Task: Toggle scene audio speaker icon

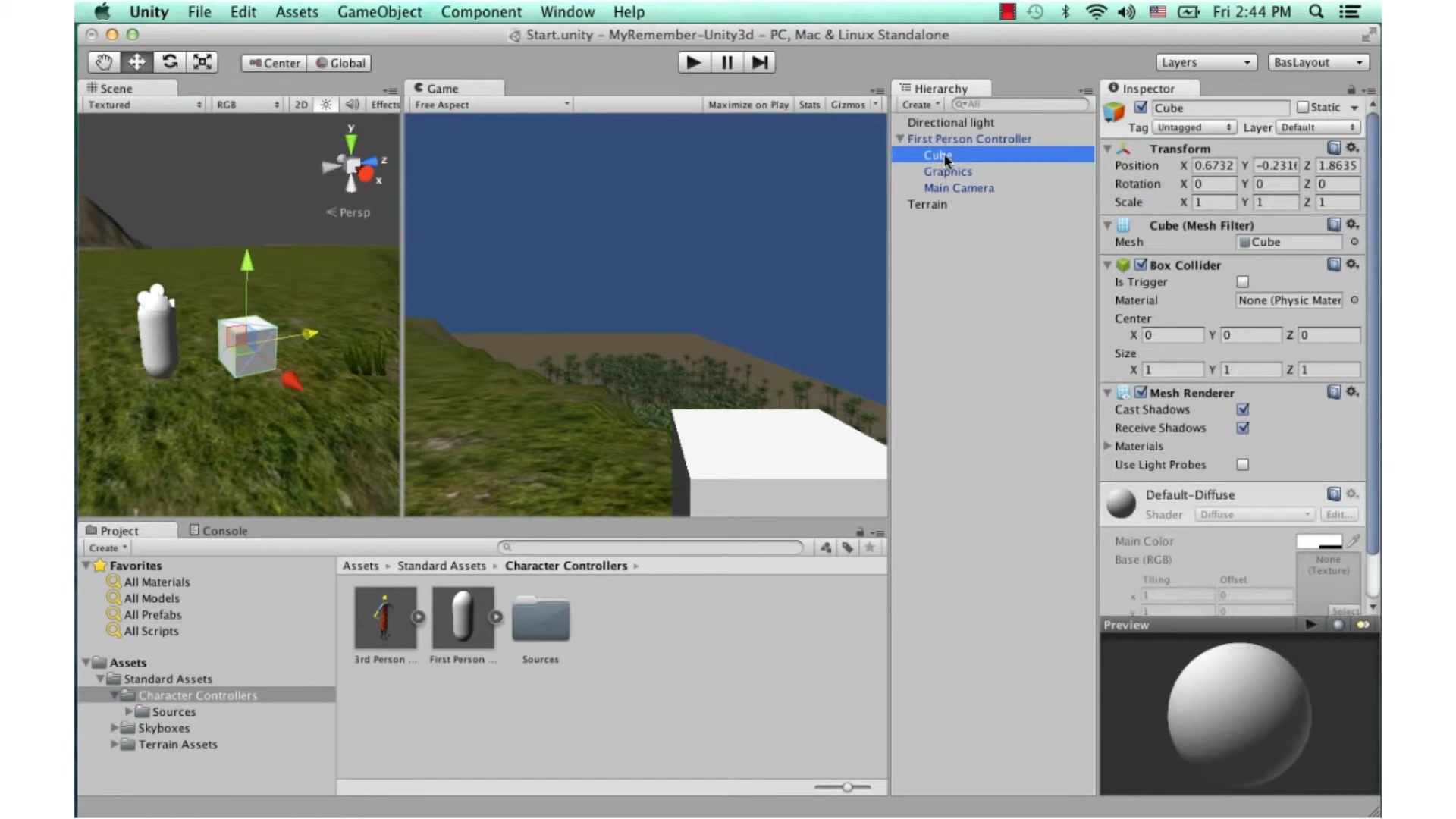Action: (352, 105)
